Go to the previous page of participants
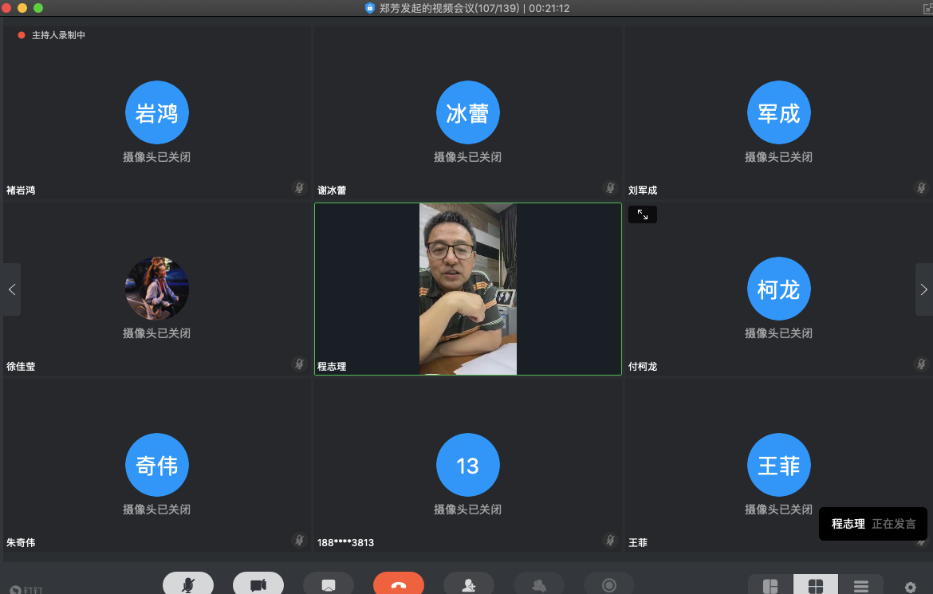Viewport: 933px width, 594px height. (x=11, y=289)
